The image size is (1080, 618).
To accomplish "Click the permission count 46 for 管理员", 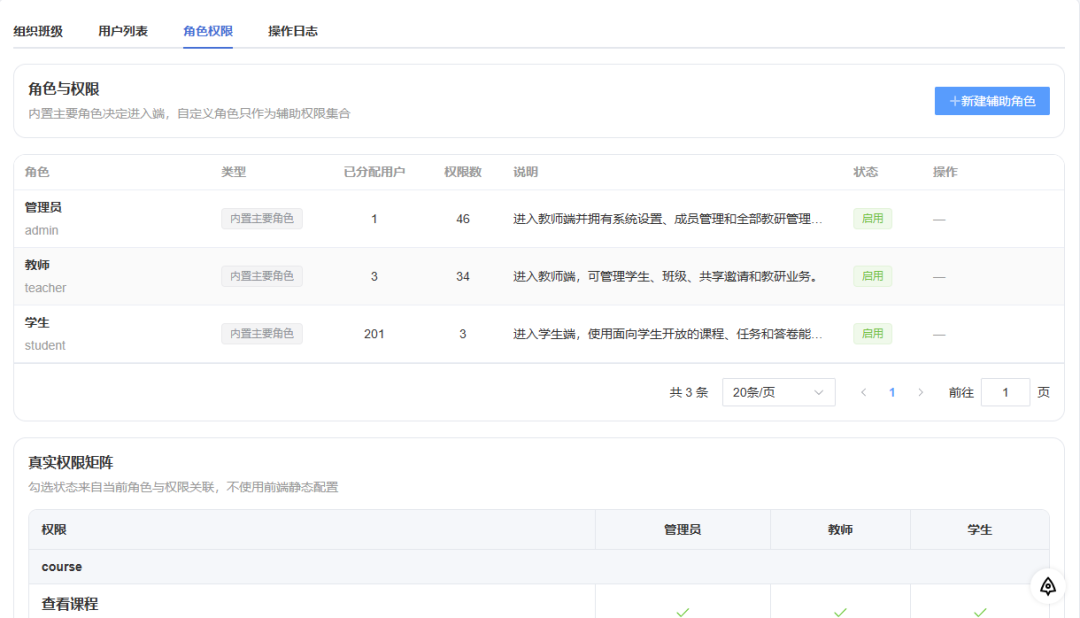I will [463, 219].
